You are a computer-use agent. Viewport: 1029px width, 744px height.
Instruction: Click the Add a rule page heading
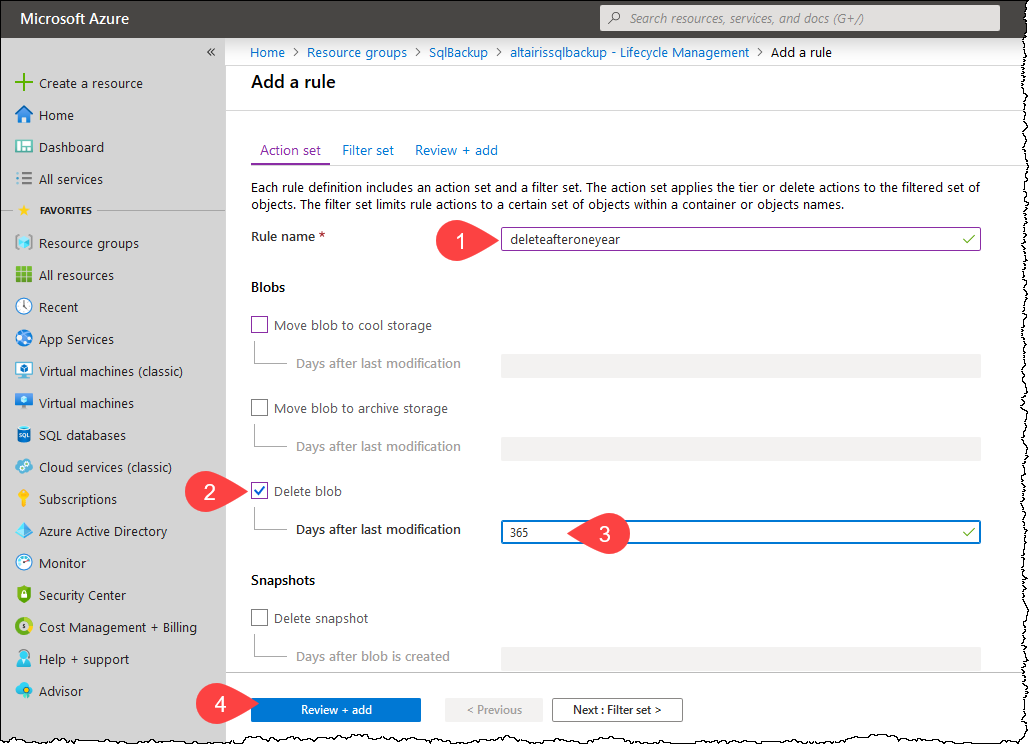tap(293, 82)
